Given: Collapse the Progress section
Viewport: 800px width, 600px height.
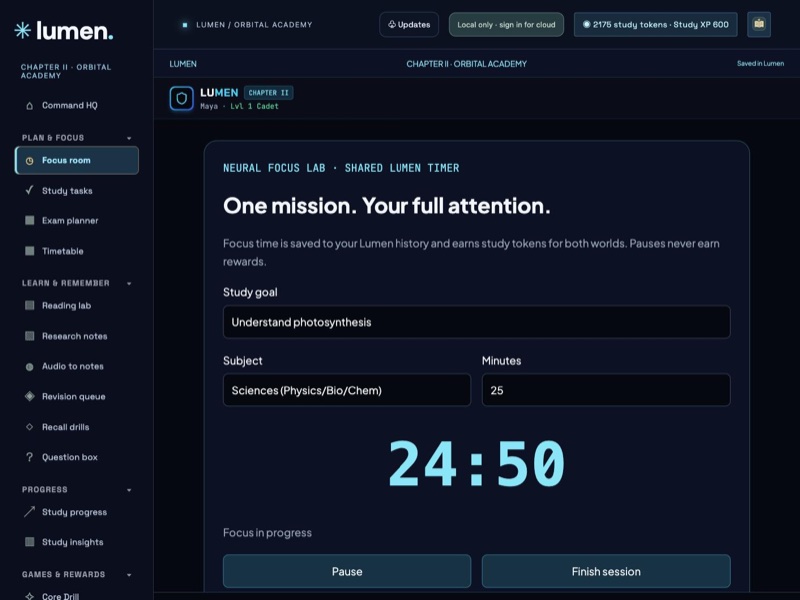Looking at the screenshot, I should [x=129, y=490].
